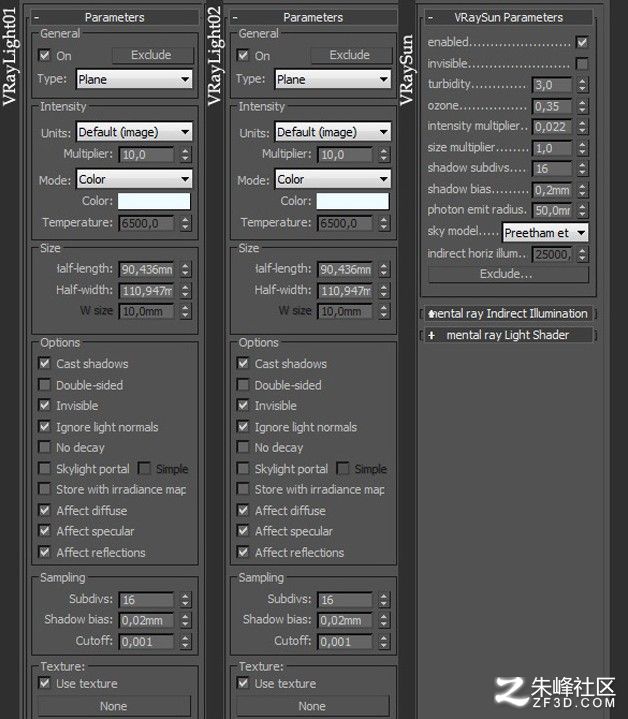Viewport: 628px width, 719px height.
Task: Adjust Shadow bias spinner in VRayLight01
Action: tap(185, 620)
